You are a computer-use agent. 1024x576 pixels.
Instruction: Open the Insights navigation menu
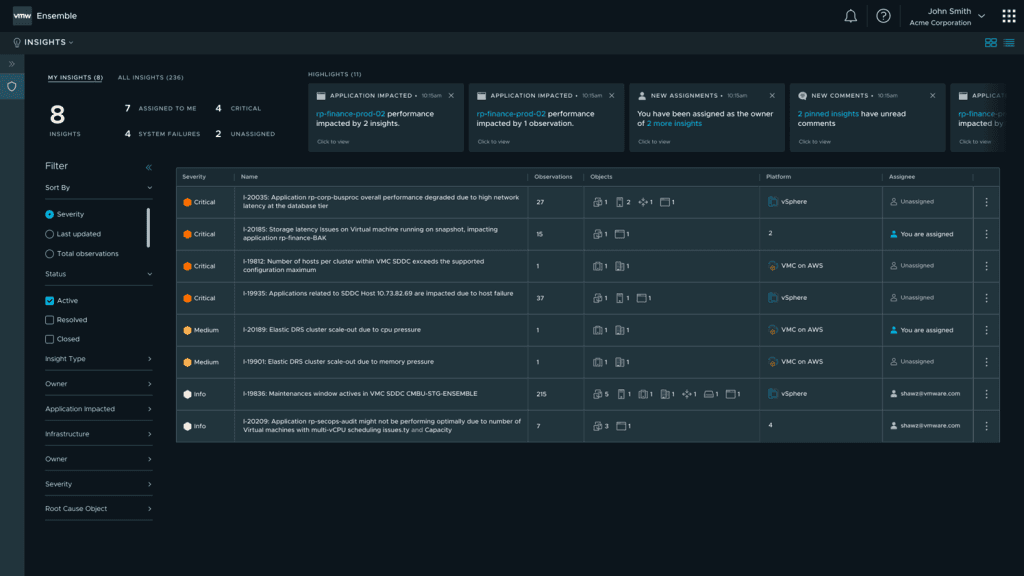point(44,43)
